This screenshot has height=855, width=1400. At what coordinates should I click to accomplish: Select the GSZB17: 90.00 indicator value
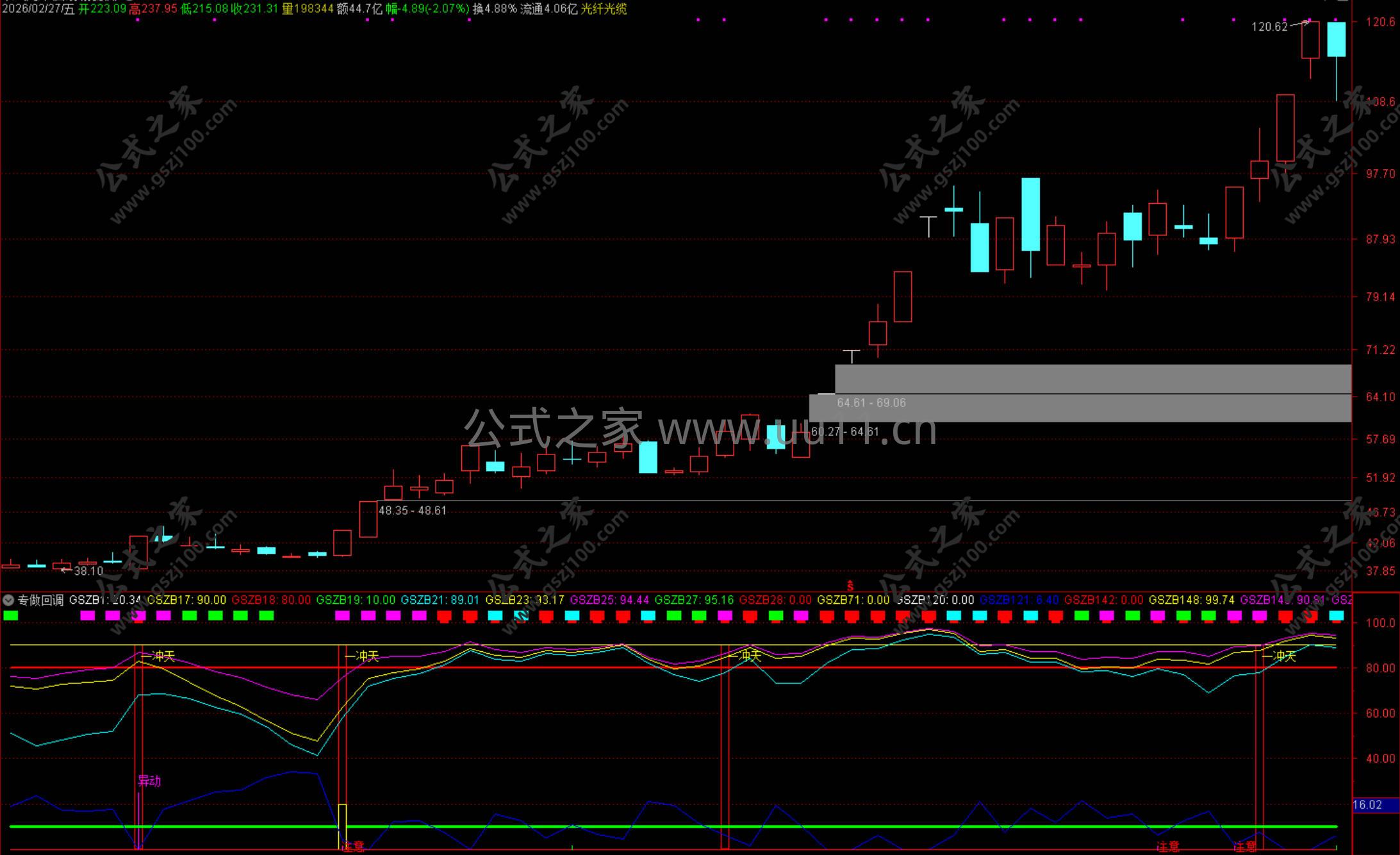(187, 601)
